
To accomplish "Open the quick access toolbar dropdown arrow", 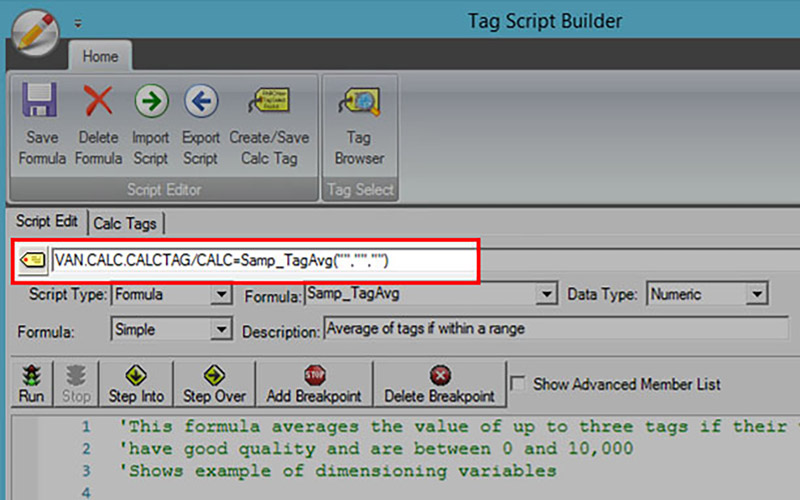I will coord(78,23).
